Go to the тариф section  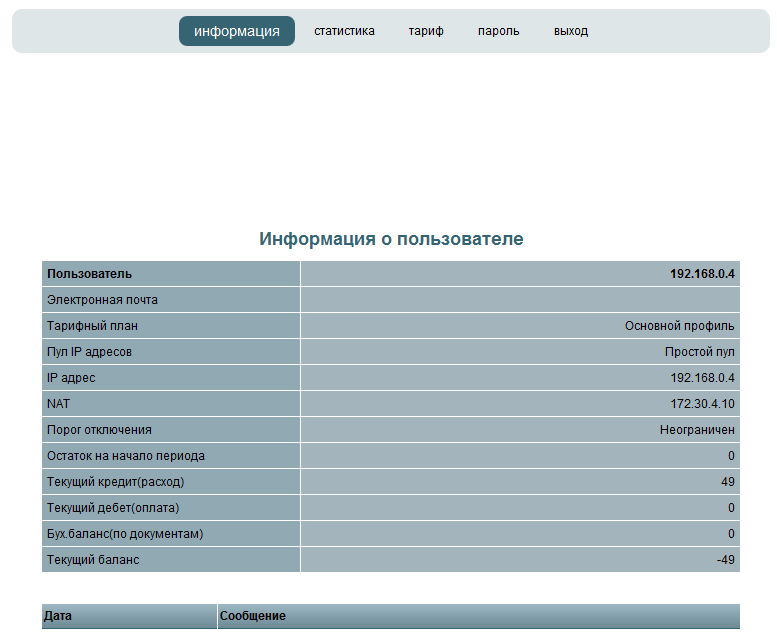pyautogui.click(x=426, y=31)
